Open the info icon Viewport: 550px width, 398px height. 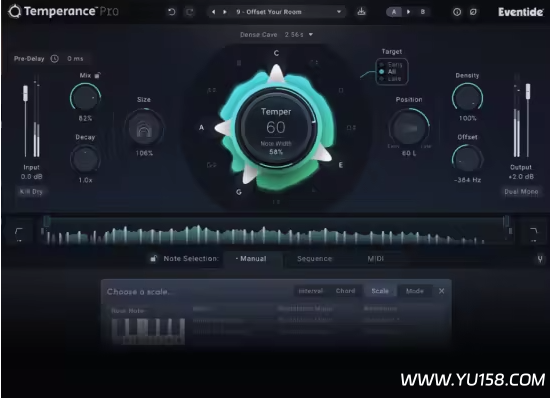pos(457,12)
